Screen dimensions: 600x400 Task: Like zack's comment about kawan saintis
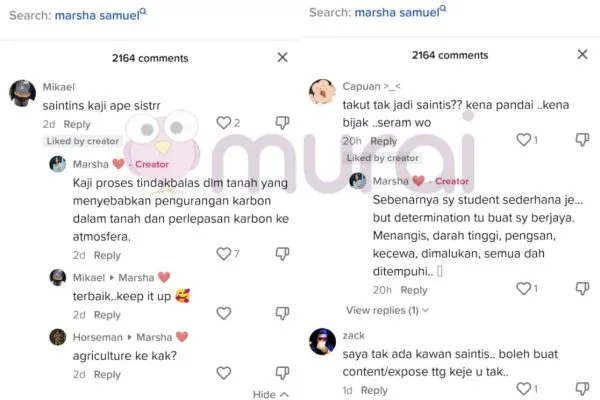[523, 389]
